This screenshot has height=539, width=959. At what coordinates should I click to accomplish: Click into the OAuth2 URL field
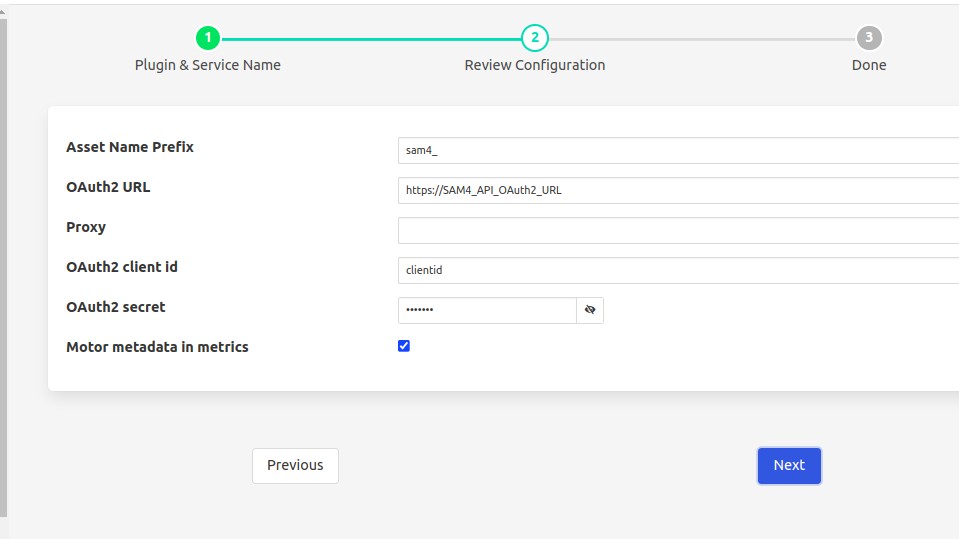[678, 190]
